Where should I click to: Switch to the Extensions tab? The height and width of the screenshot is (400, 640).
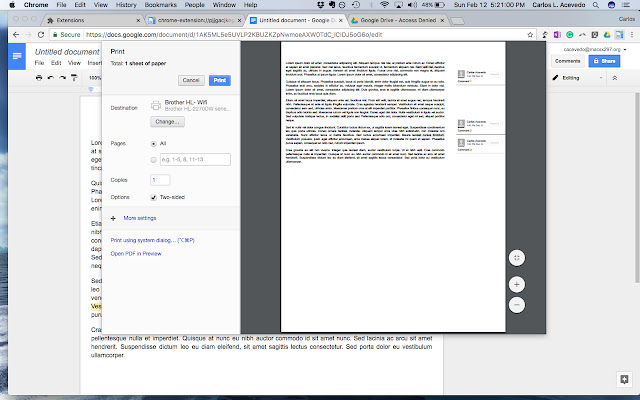point(93,20)
